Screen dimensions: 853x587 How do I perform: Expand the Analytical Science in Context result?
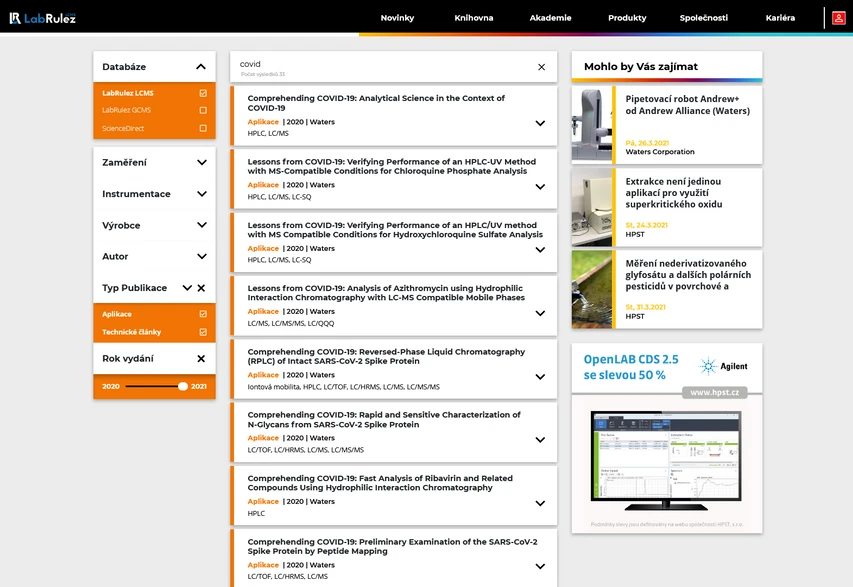tap(540, 123)
